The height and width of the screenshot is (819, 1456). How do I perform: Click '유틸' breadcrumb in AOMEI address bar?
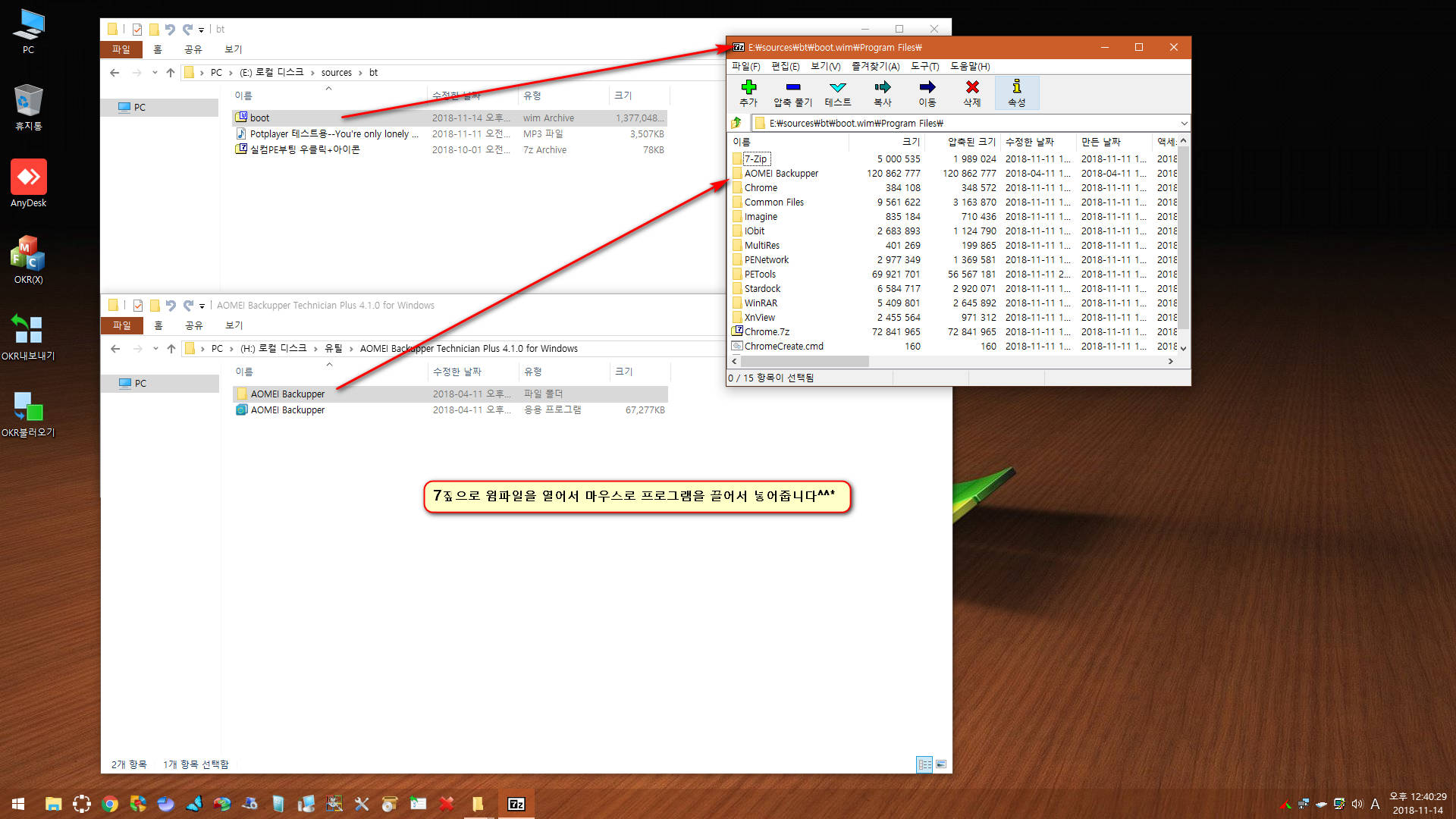(x=334, y=349)
